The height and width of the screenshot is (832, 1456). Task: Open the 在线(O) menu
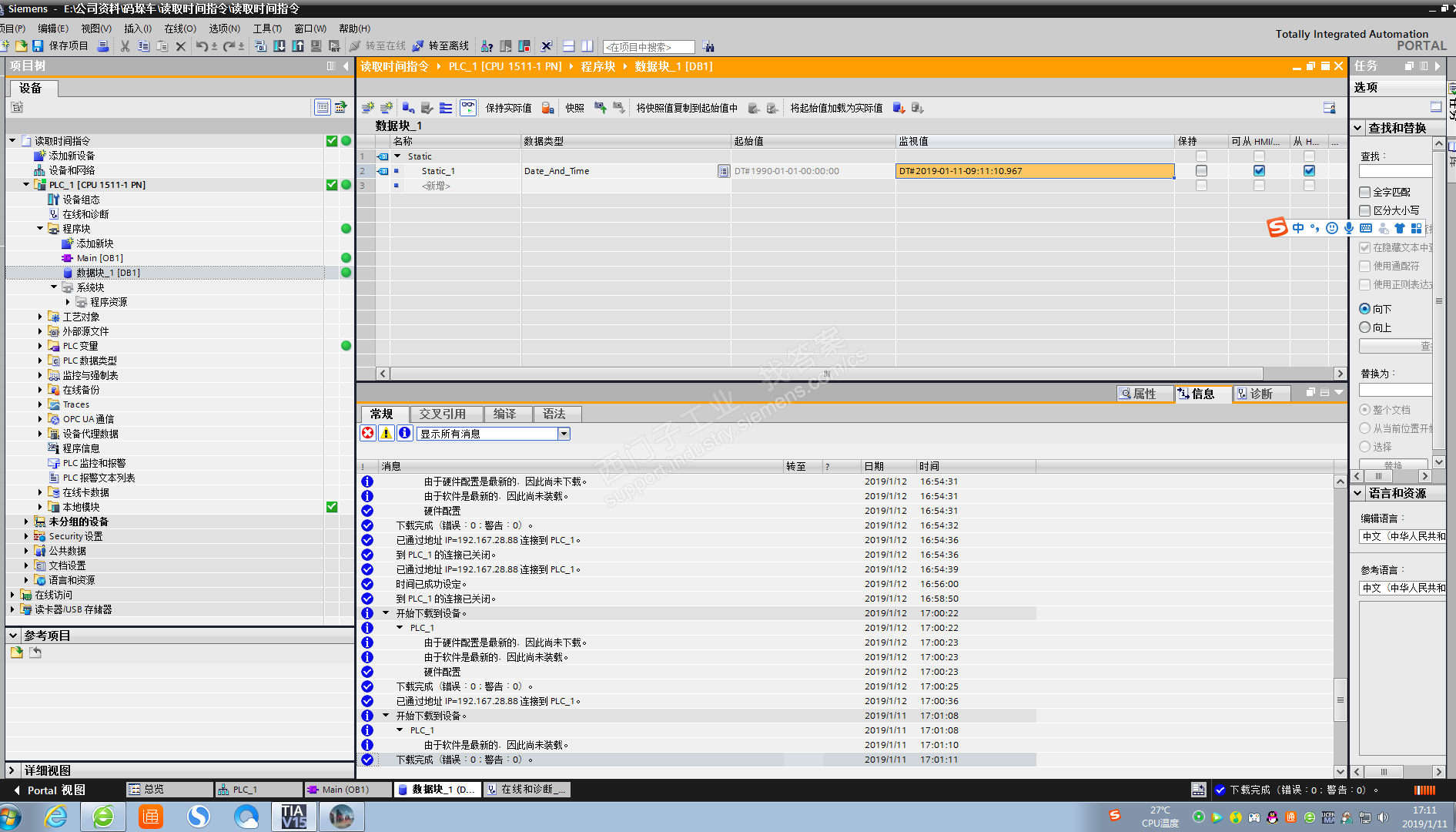(x=180, y=29)
